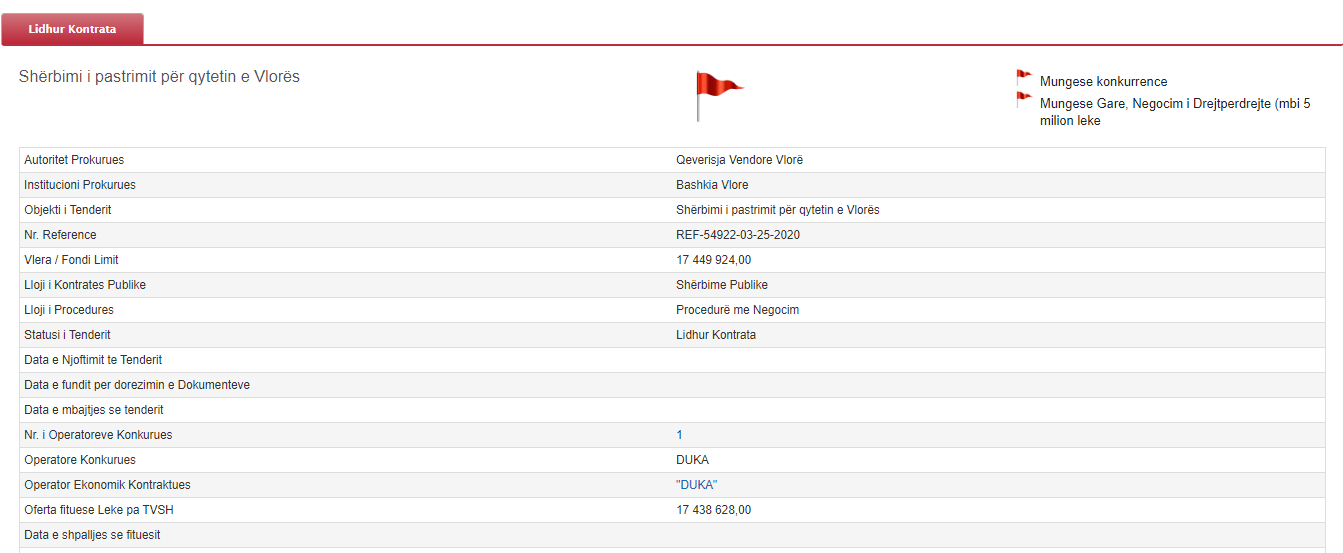Select the page title Shërbimi i pastrimit për qytetin e Vlorës

pos(159,76)
